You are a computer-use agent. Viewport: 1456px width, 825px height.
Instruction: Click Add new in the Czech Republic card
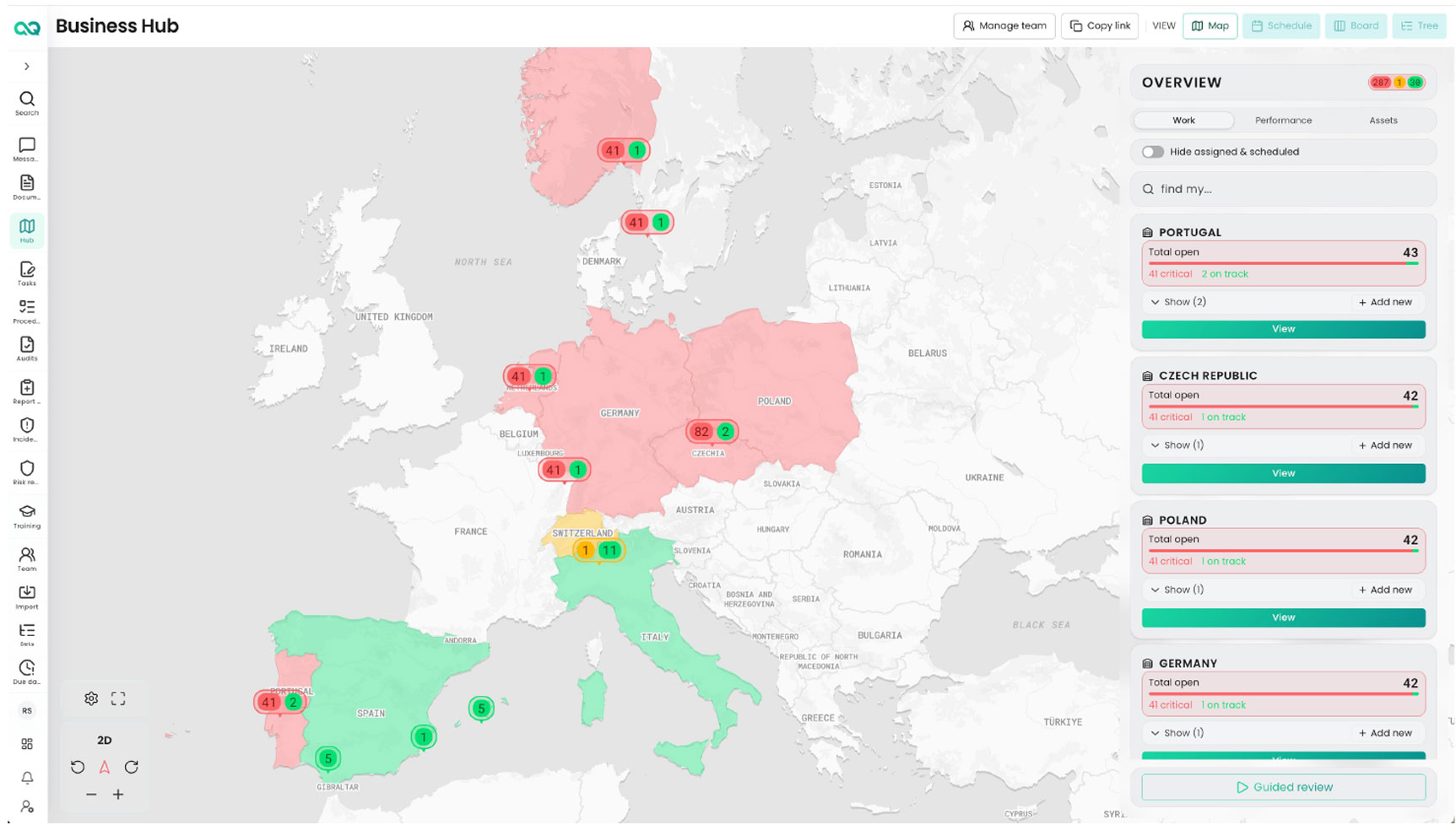click(x=1385, y=445)
